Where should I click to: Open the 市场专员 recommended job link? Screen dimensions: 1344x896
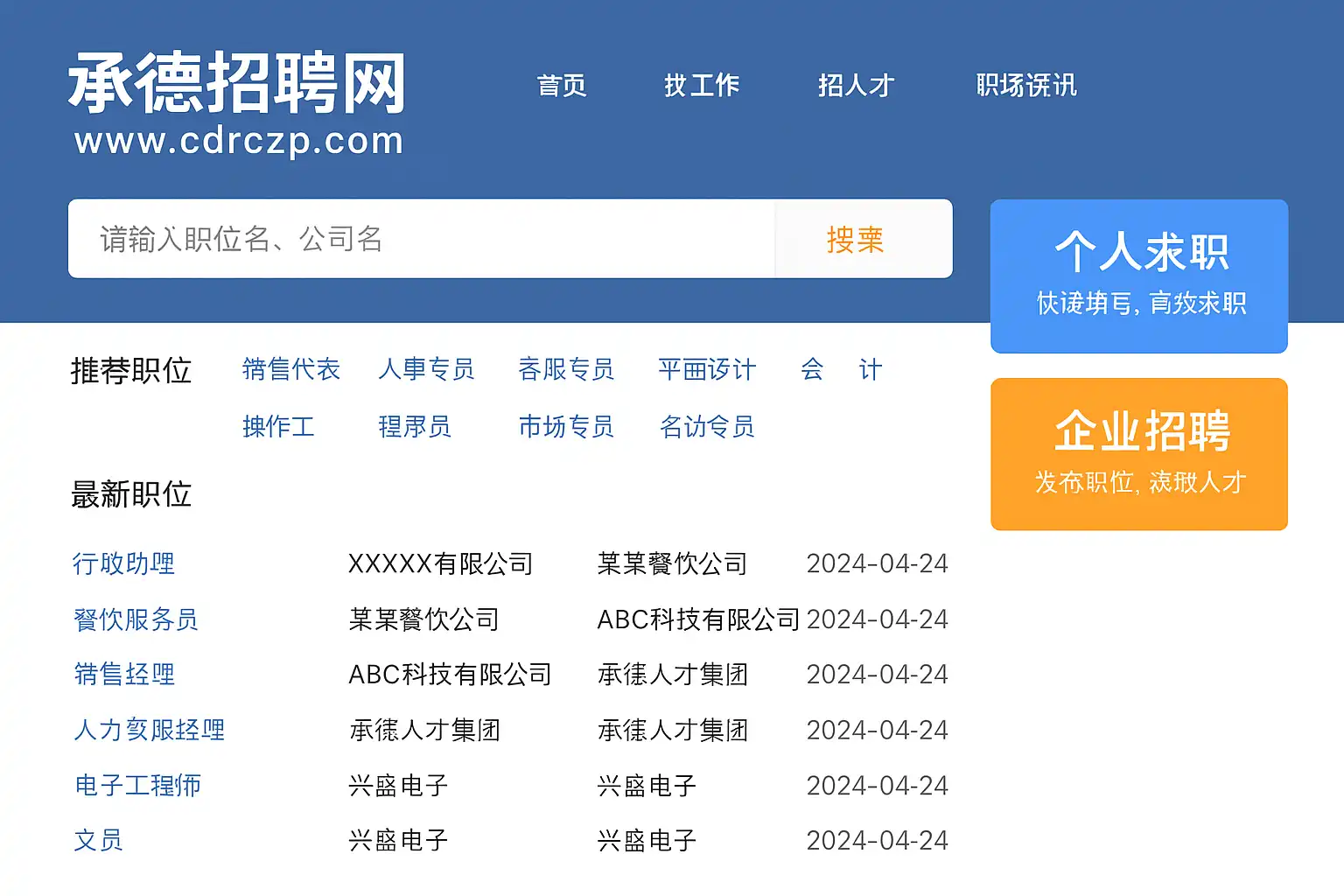click(x=566, y=426)
